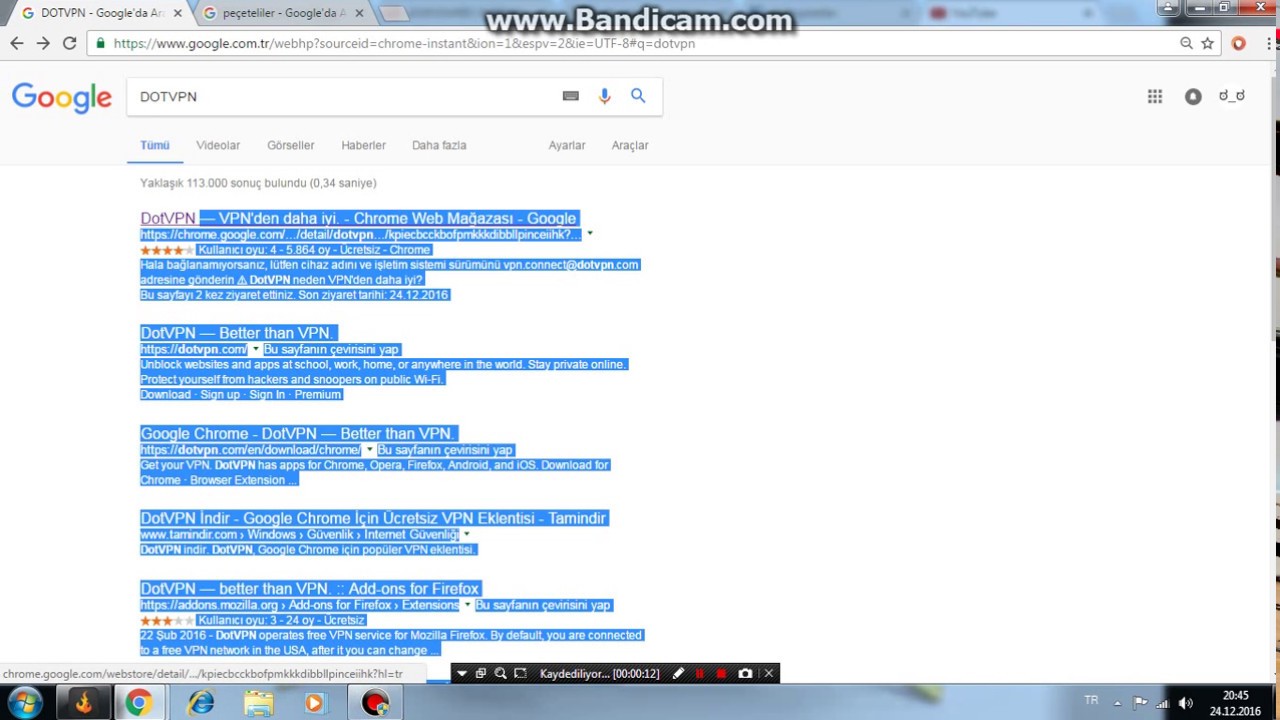1280x720 pixels.
Task: Expand options arrow for Chrome Web Store result
Action: [589, 234]
